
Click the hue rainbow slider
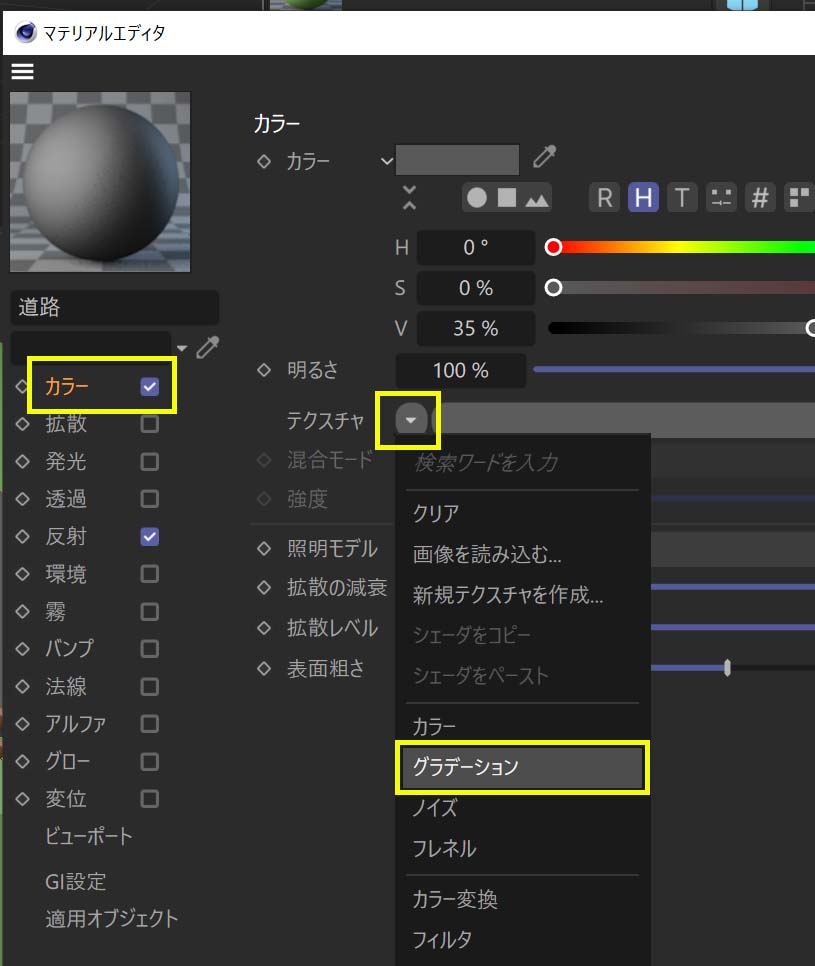coord(680,247)
